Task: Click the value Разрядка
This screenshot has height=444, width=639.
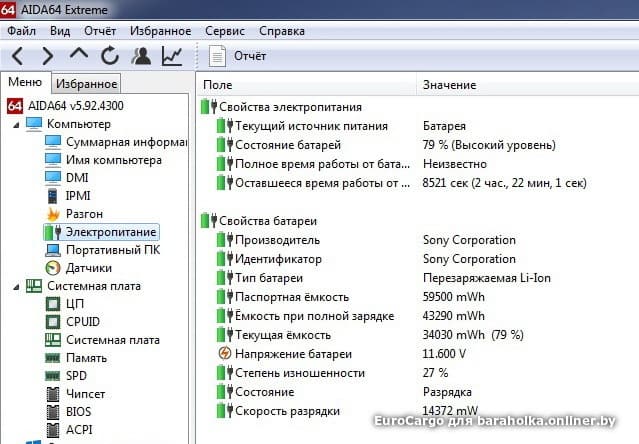Action: click(447, 392)
